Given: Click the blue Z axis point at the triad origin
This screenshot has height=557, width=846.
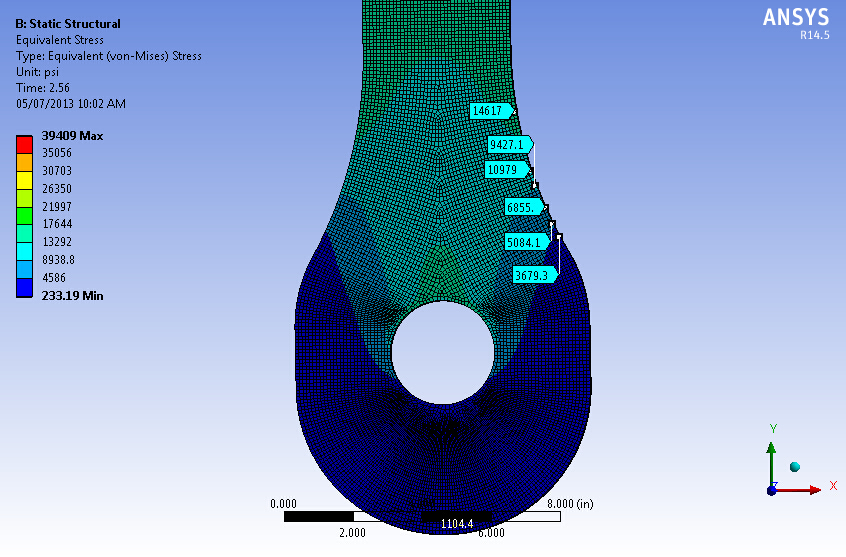Looking at the screenshot, I should click(771, 489).
